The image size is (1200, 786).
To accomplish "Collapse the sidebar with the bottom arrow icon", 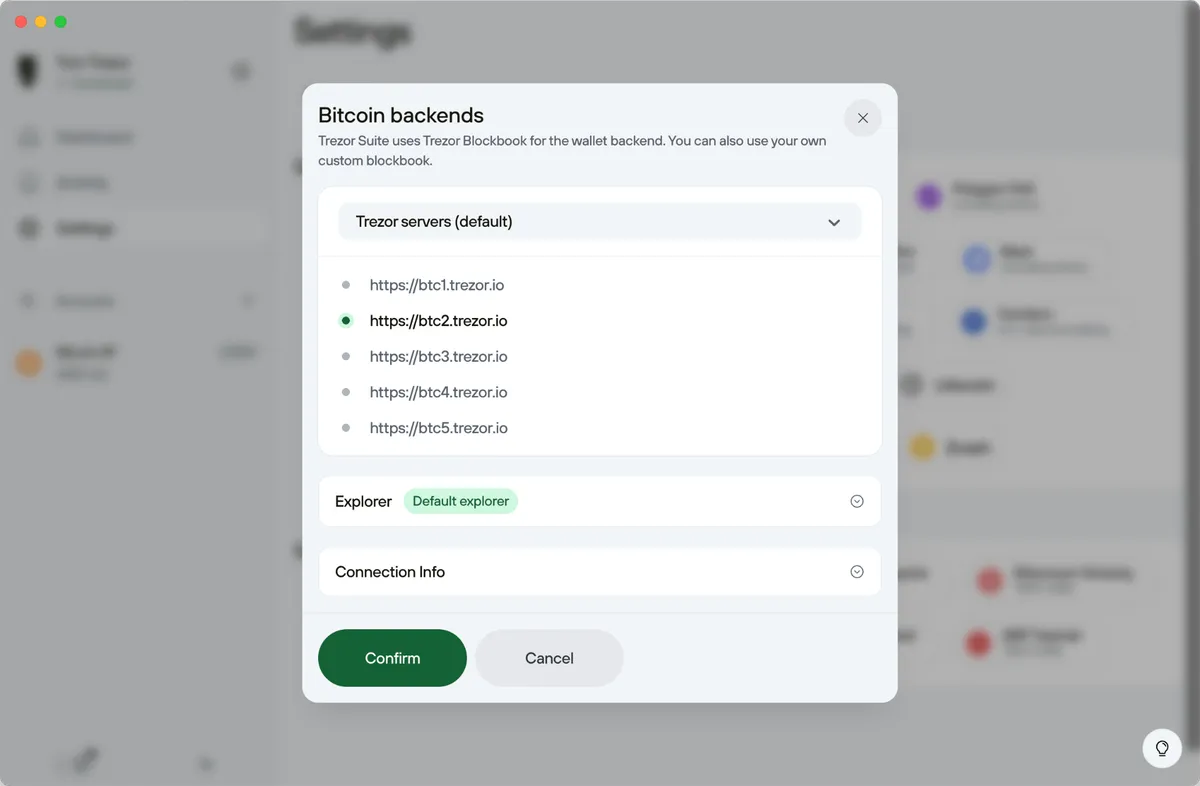I will [x=206, y=764].
